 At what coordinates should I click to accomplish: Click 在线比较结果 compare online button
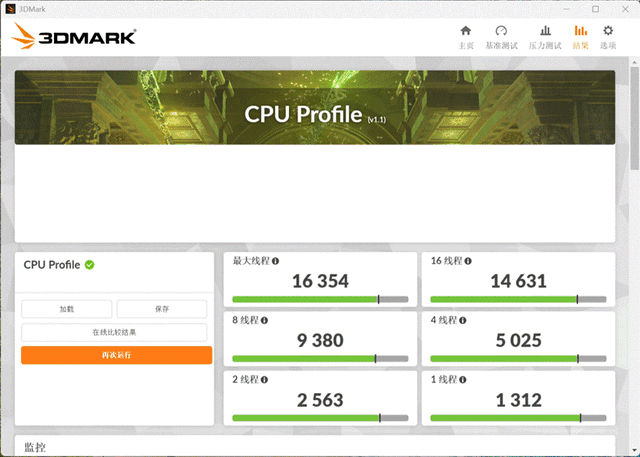pyautogui.click(x=114, y=332)
